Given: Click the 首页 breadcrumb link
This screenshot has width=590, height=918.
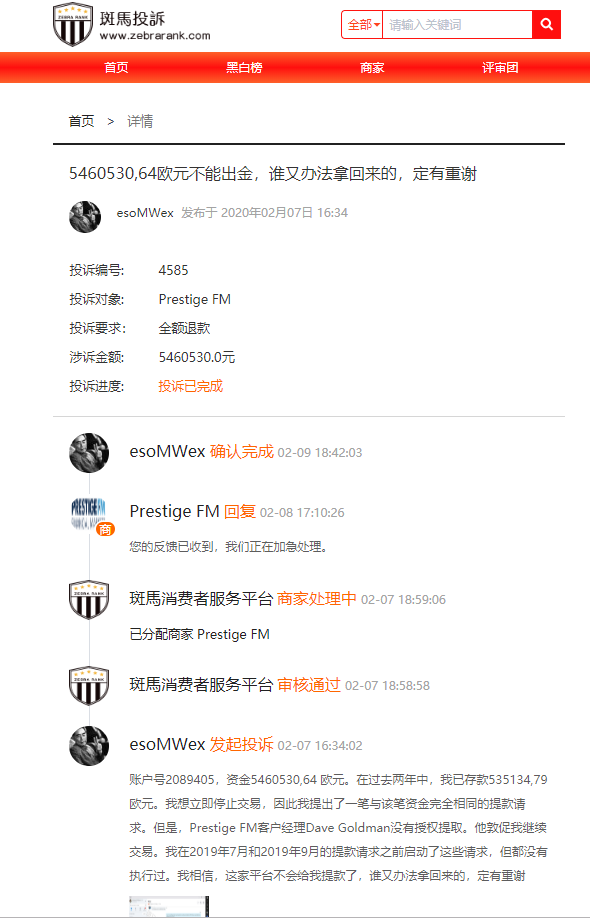Looking at the screenshot, I should point(81,121).
